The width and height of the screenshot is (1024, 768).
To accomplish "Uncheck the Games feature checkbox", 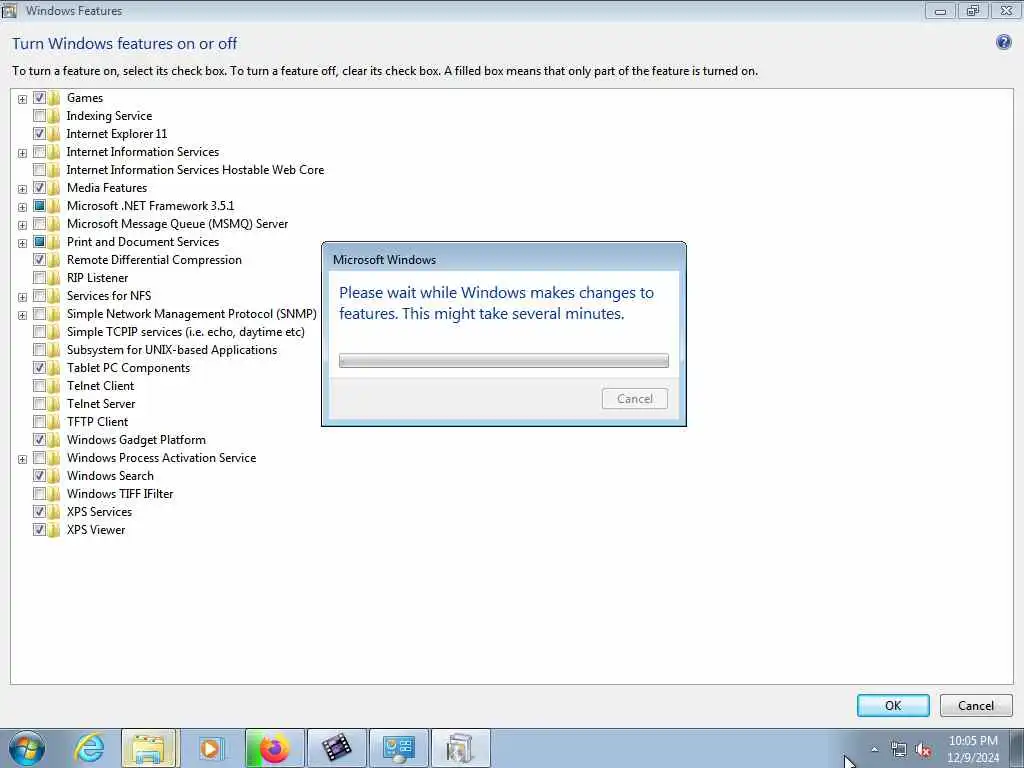I will tap(39, 98).
